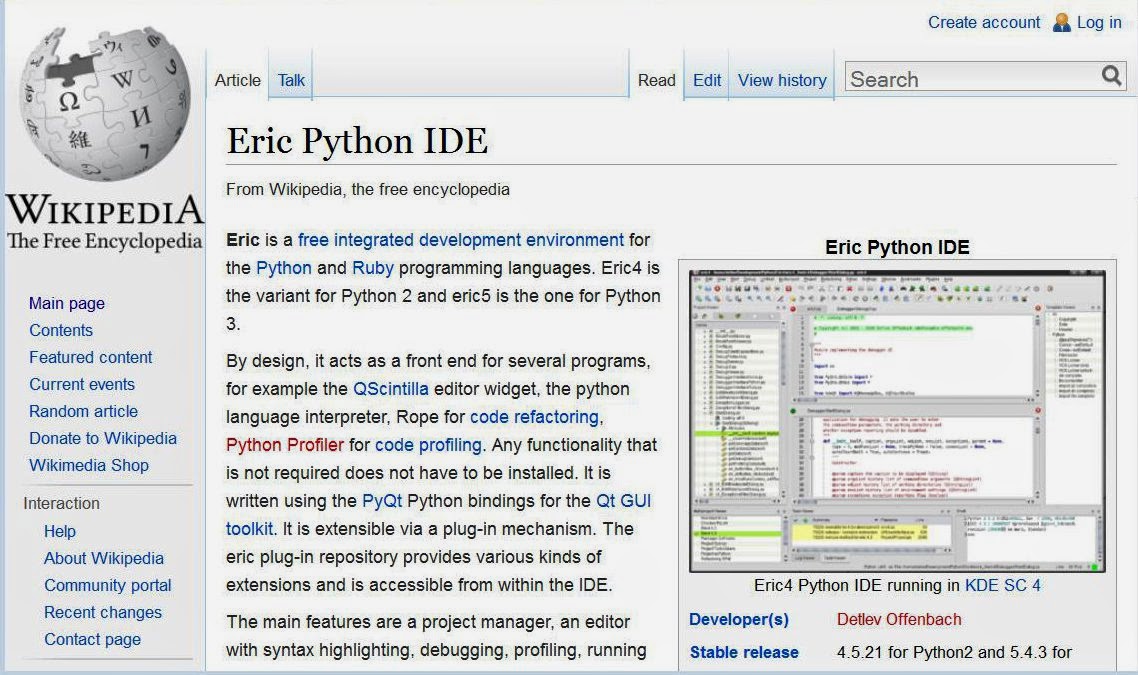Image resolution: width=1138 pixels, height=675 pixels.
Task: Click the user icon beside Log in
Action: point(1061,22)
